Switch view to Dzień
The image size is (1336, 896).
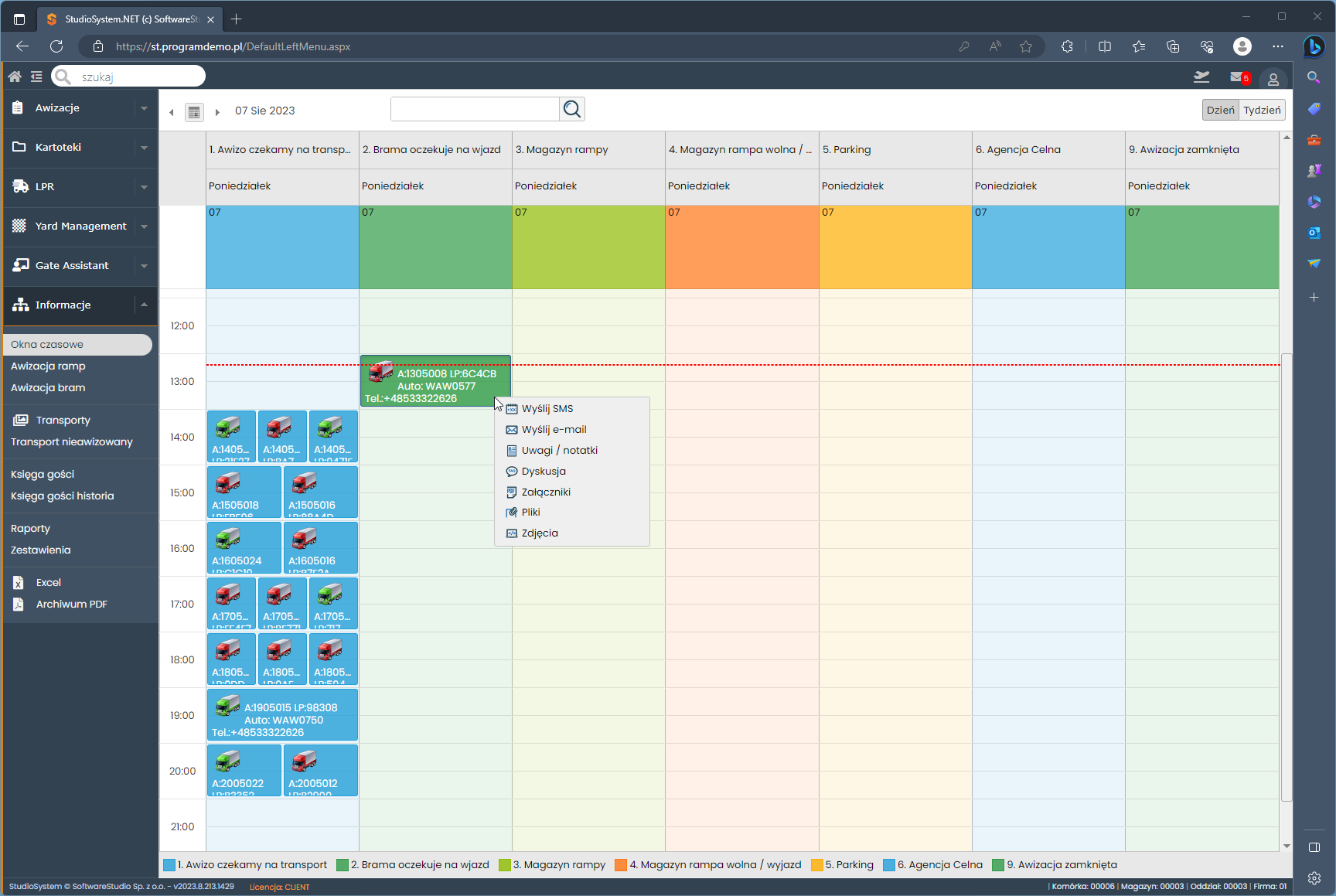(x=1220, y=111)
